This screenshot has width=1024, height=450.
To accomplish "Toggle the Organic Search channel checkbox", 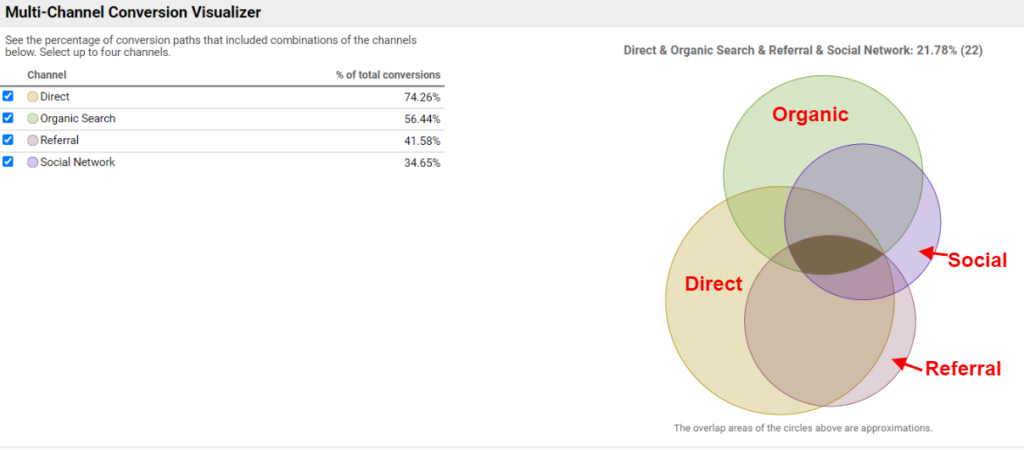I will tap(8, 118).
